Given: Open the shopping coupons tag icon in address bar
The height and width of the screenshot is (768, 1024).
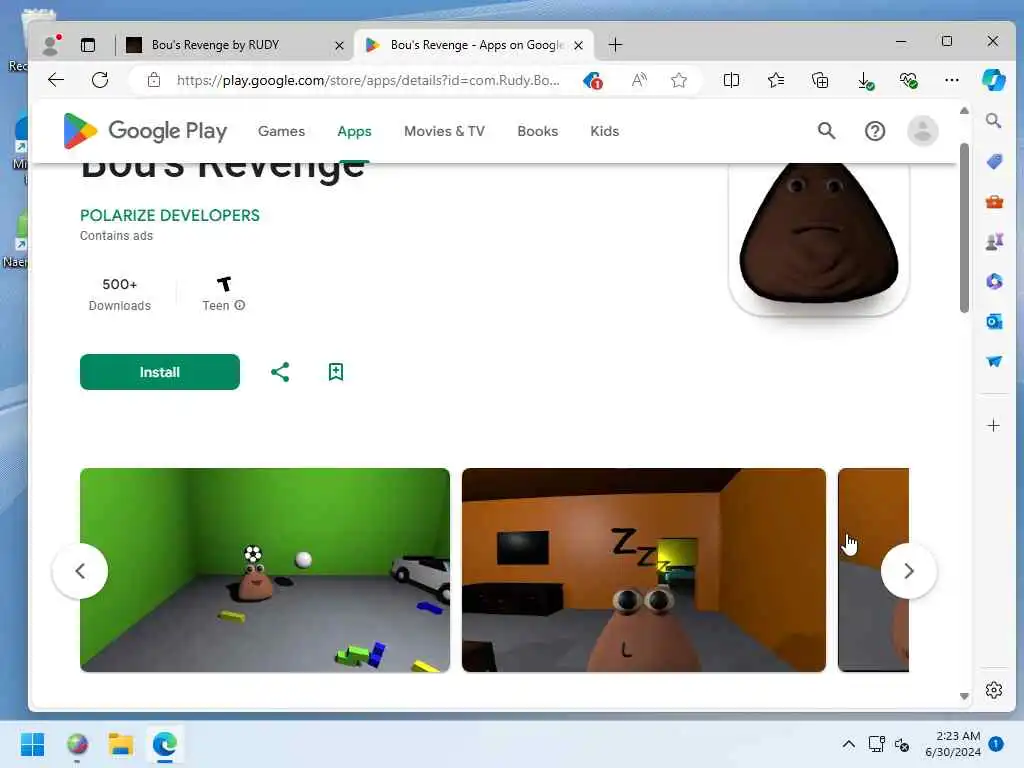Looking at the screenshot, I should [593, 80].
